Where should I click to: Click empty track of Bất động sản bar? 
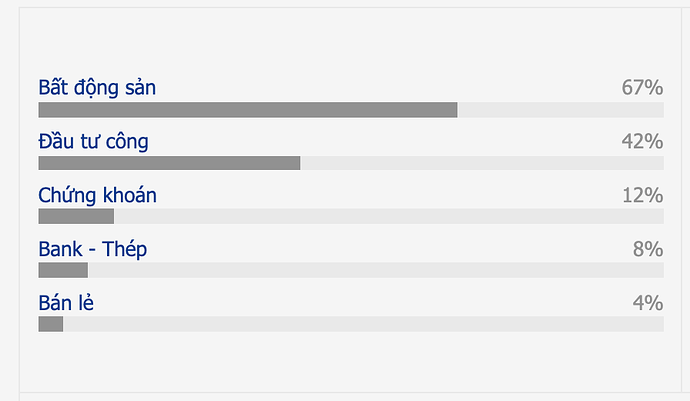point(560,110)
